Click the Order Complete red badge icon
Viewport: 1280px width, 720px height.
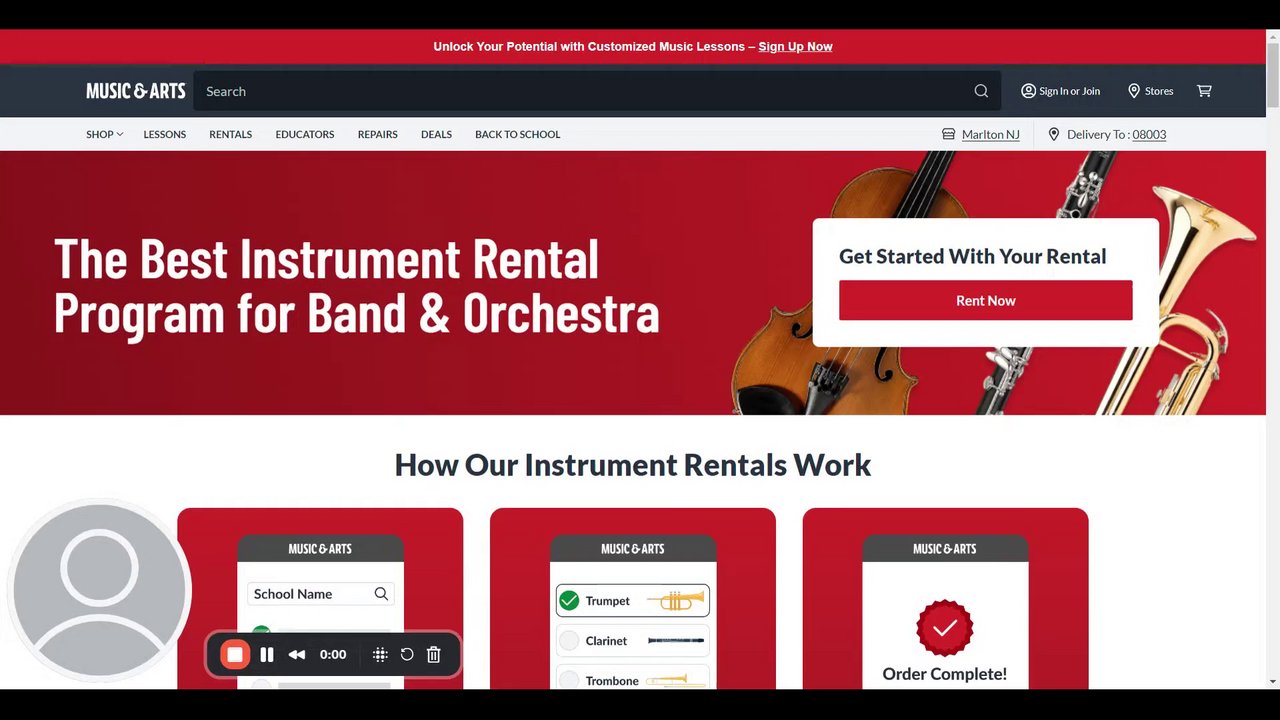click(945, 628)
